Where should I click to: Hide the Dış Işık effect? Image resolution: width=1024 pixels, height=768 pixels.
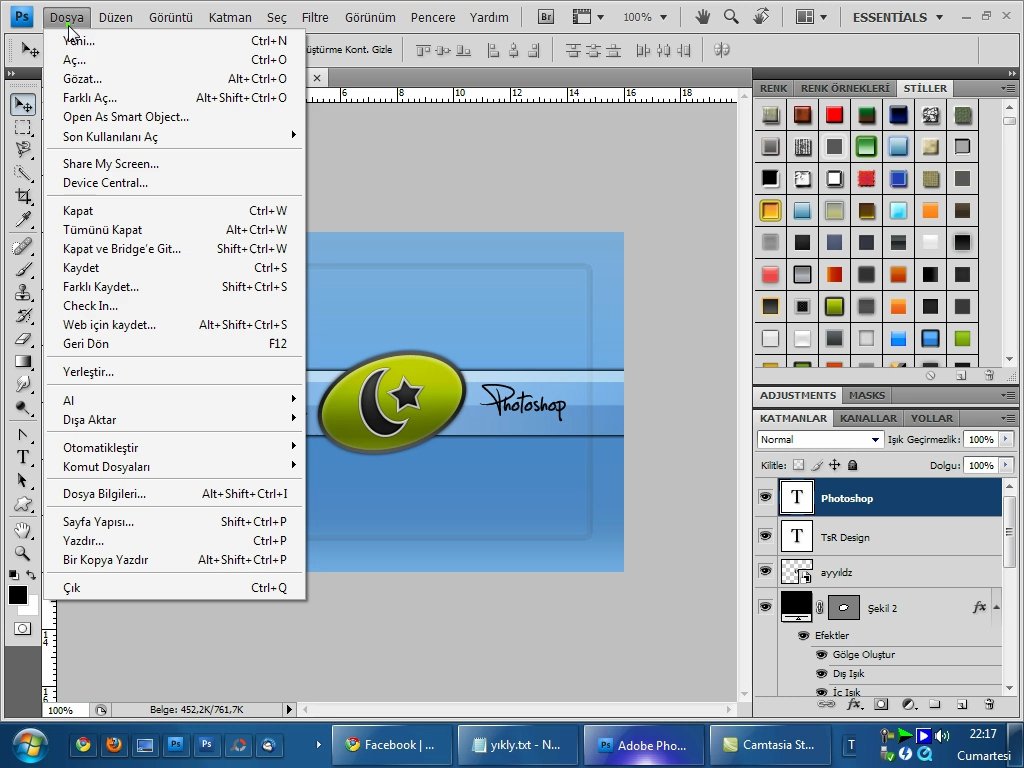[822, 673]
